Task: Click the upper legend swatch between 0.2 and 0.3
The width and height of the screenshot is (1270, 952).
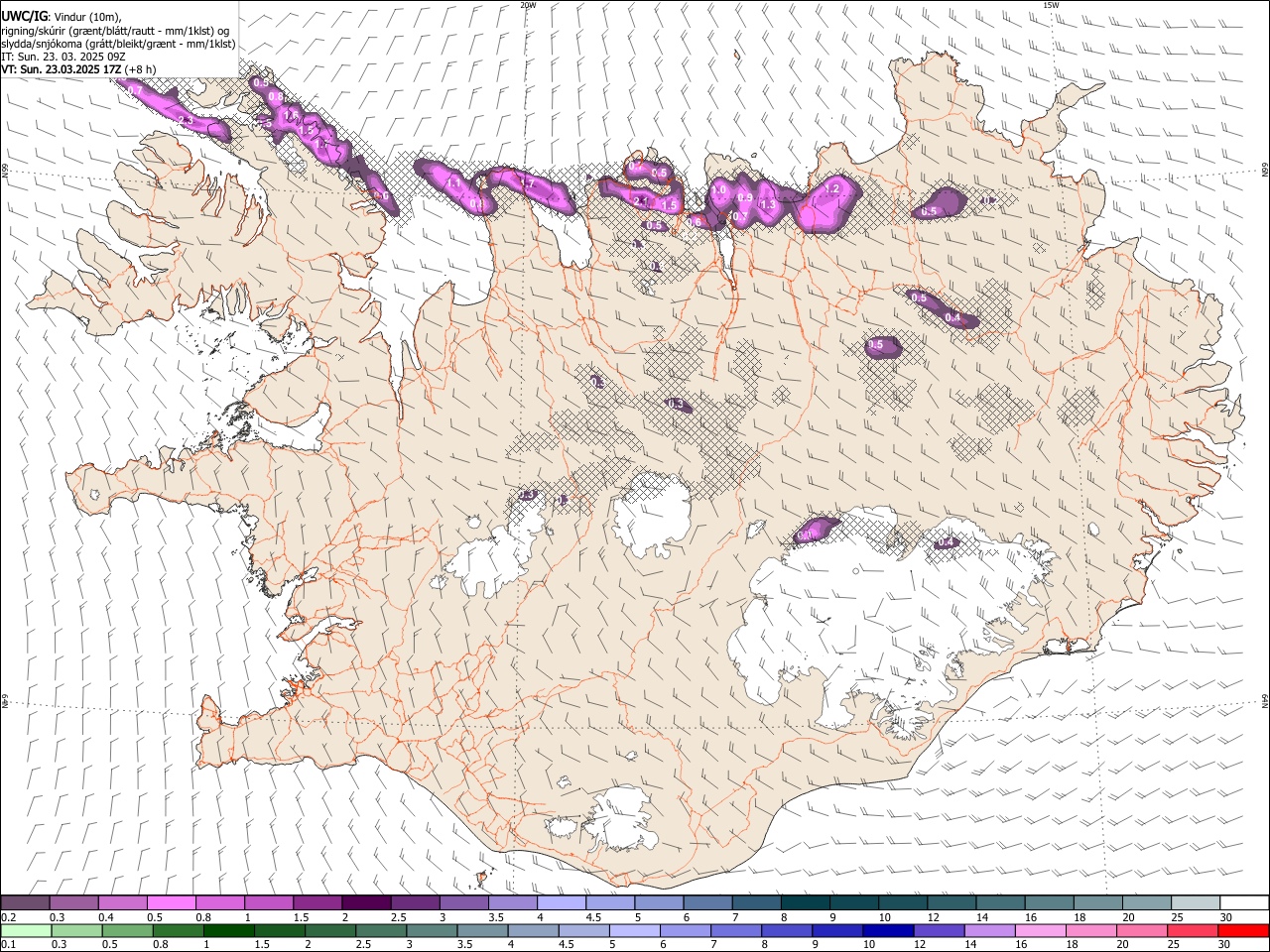Action: click(x=25, y=902)
